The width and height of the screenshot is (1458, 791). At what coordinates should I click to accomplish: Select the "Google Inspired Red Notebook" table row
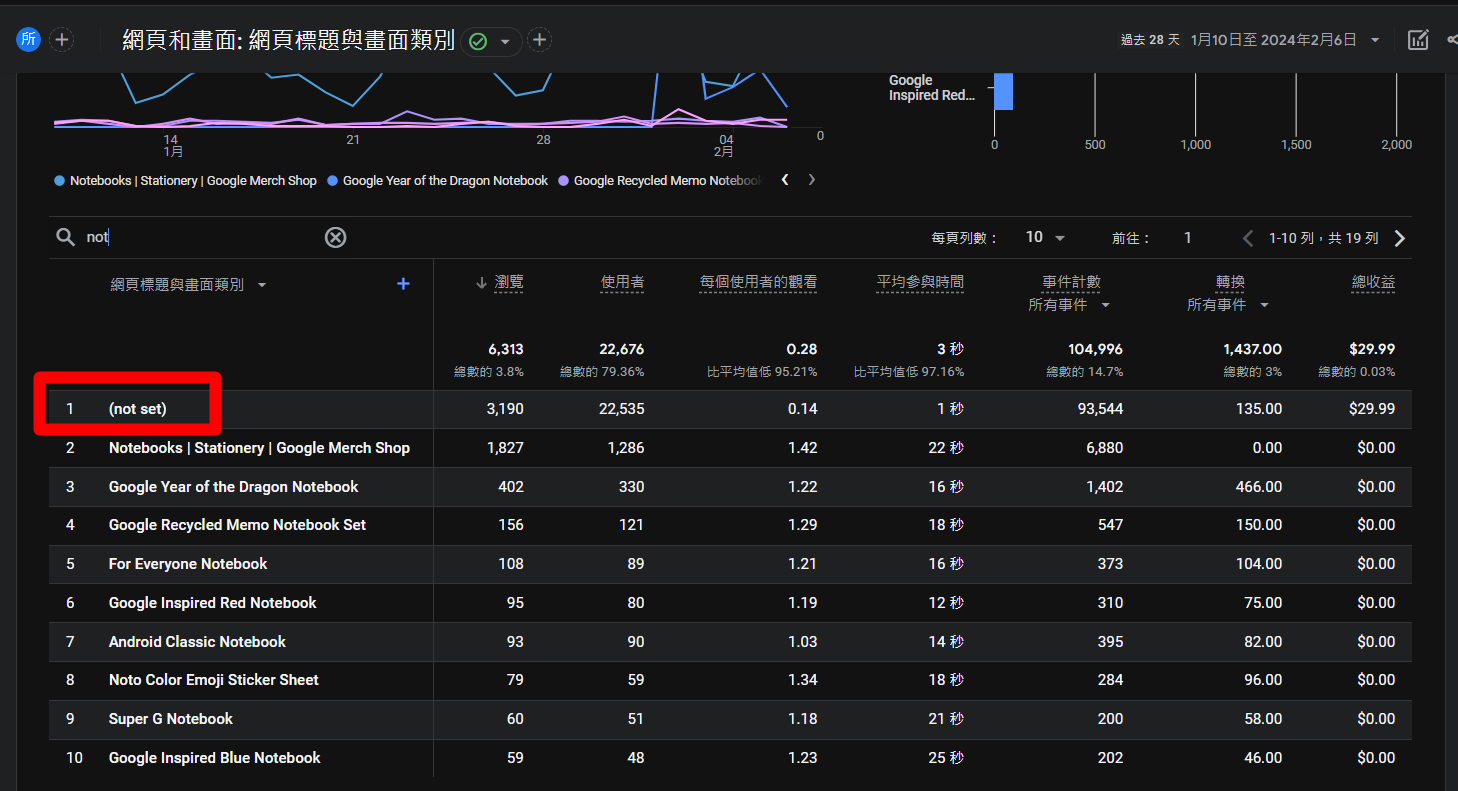[x=730, y=603]
